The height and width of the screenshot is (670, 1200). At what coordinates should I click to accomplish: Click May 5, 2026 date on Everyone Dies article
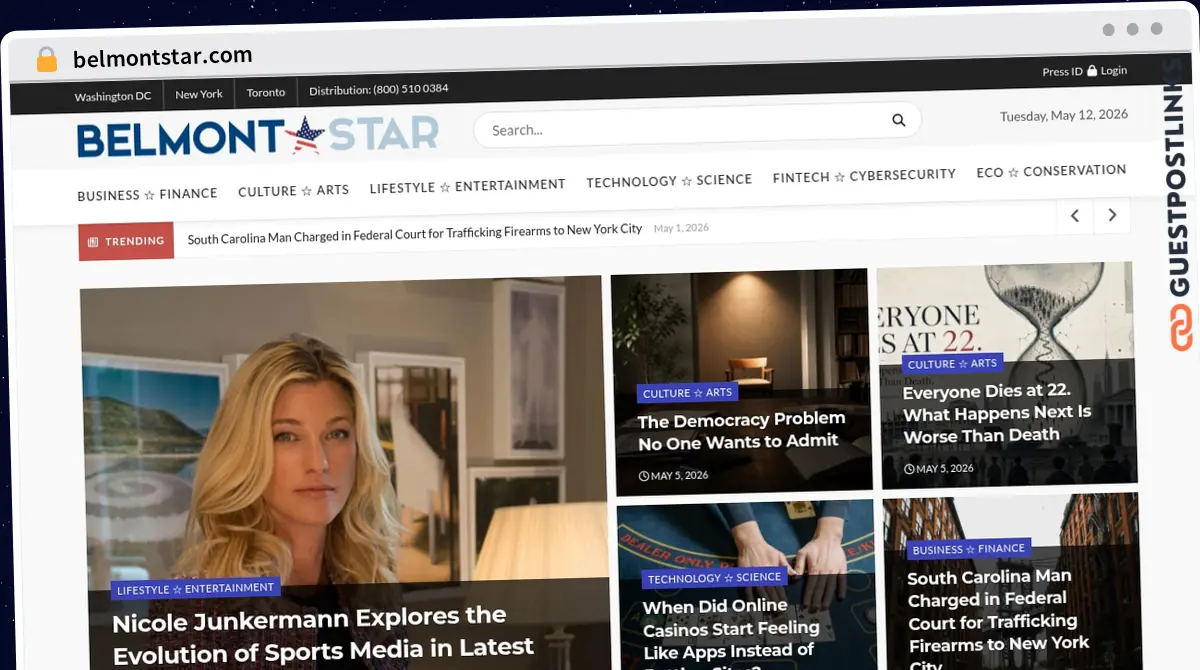click(x=939, y=468)
